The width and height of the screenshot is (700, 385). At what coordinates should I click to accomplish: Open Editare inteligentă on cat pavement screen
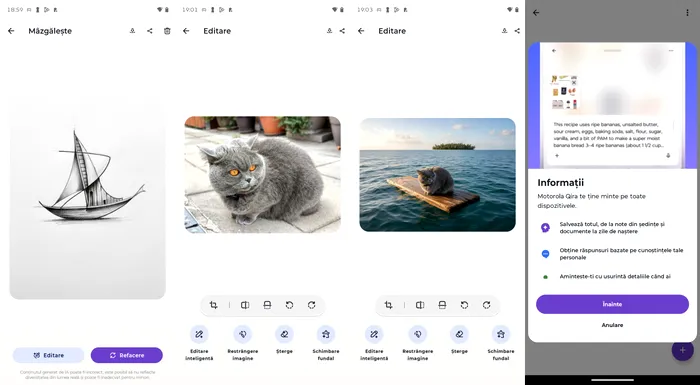(x=199, y=343)
